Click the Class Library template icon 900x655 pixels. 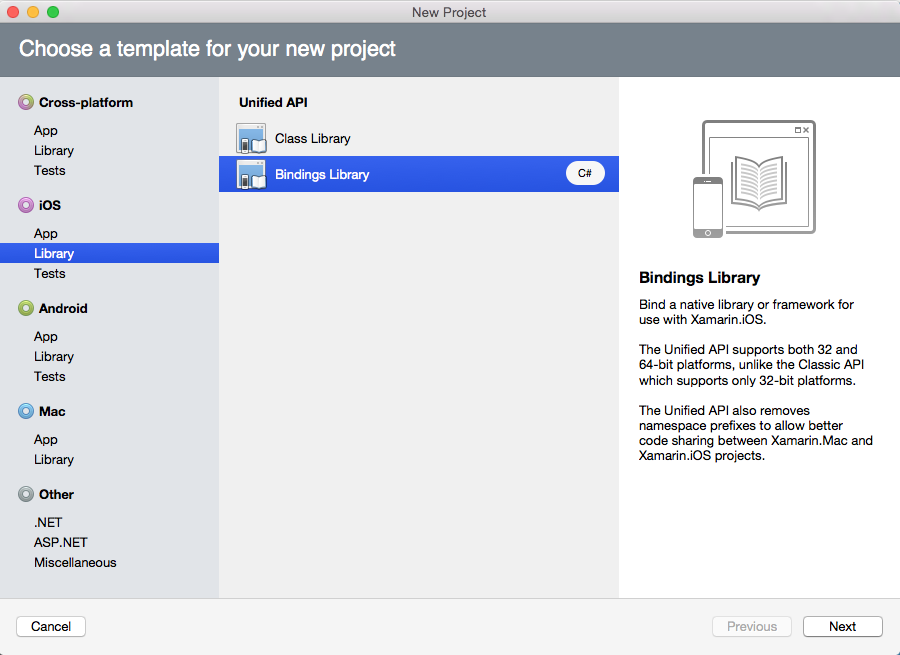pos(251,138)
